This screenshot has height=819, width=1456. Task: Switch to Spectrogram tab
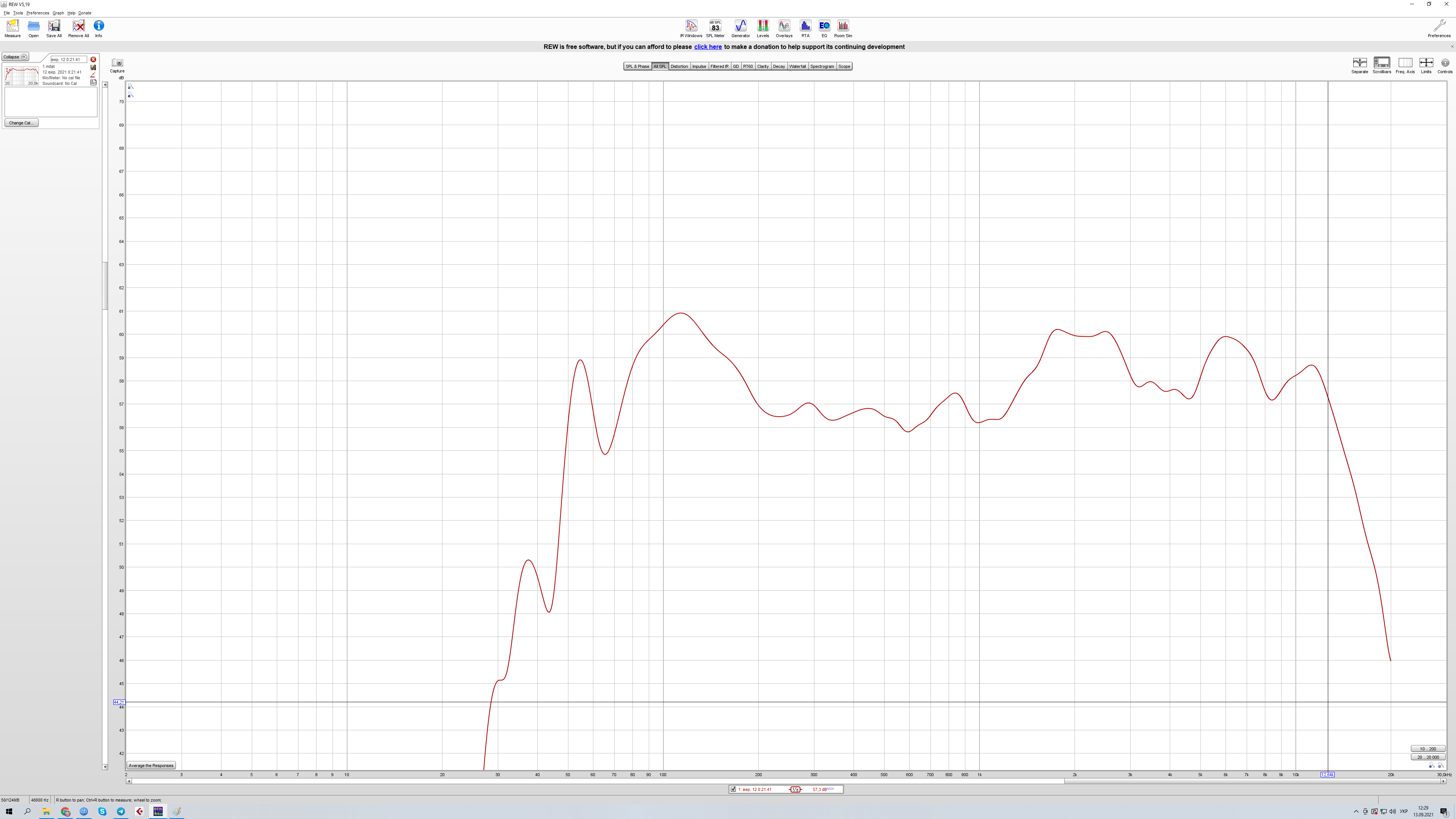point(822,66)
